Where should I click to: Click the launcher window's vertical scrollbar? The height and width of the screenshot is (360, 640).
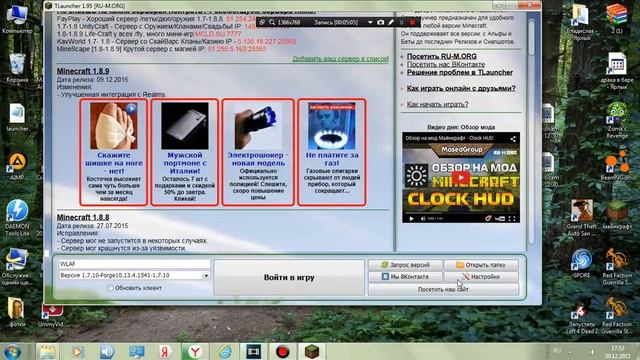531,131
